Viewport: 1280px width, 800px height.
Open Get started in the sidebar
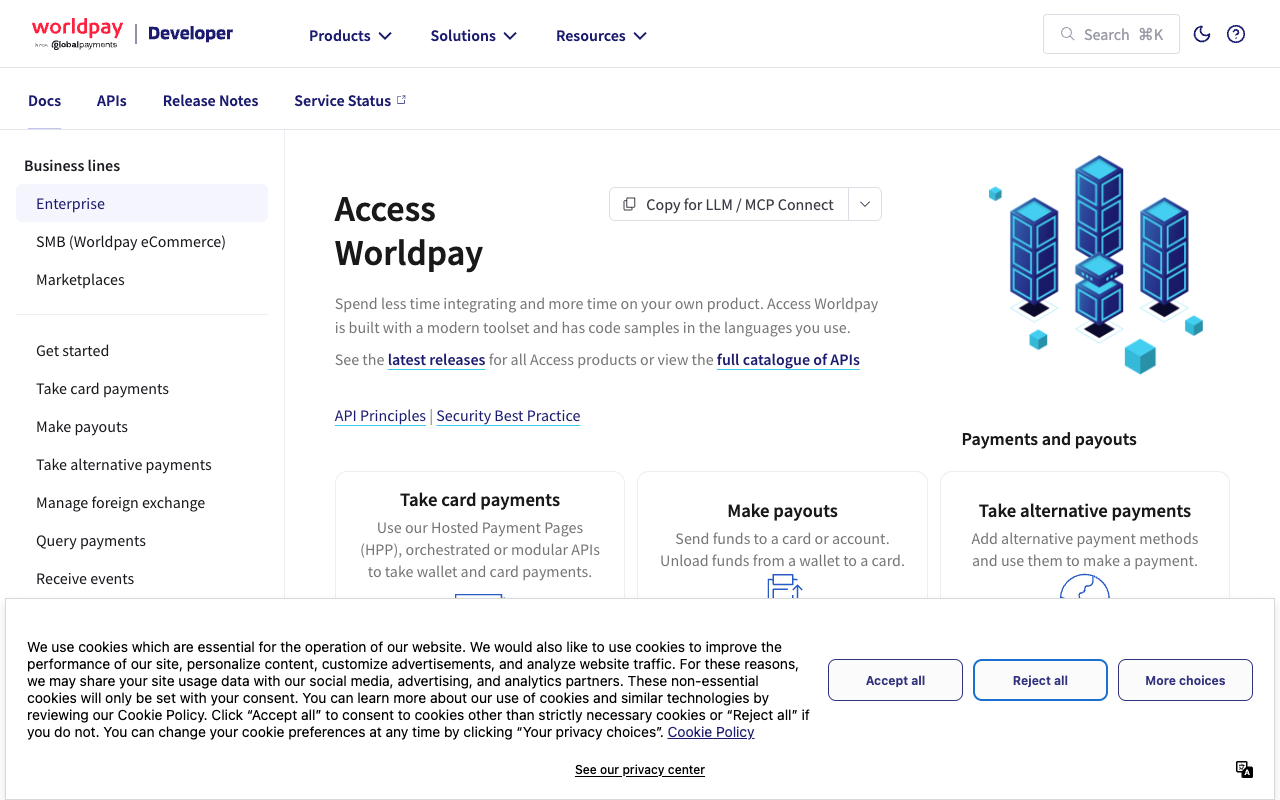142,350
